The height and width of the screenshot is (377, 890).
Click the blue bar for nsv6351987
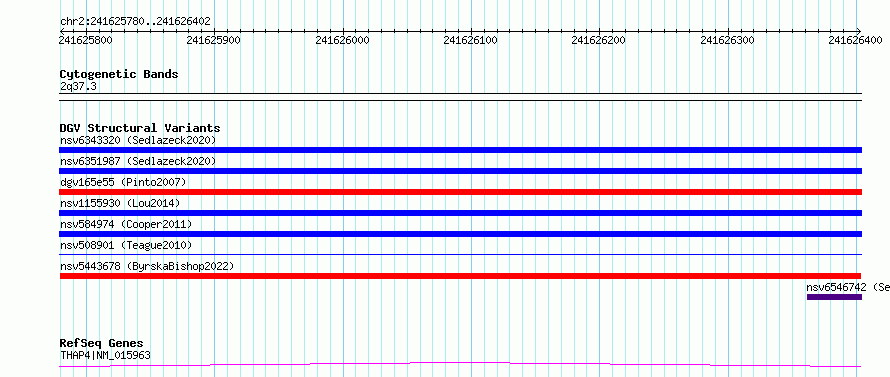click(460, 171)
